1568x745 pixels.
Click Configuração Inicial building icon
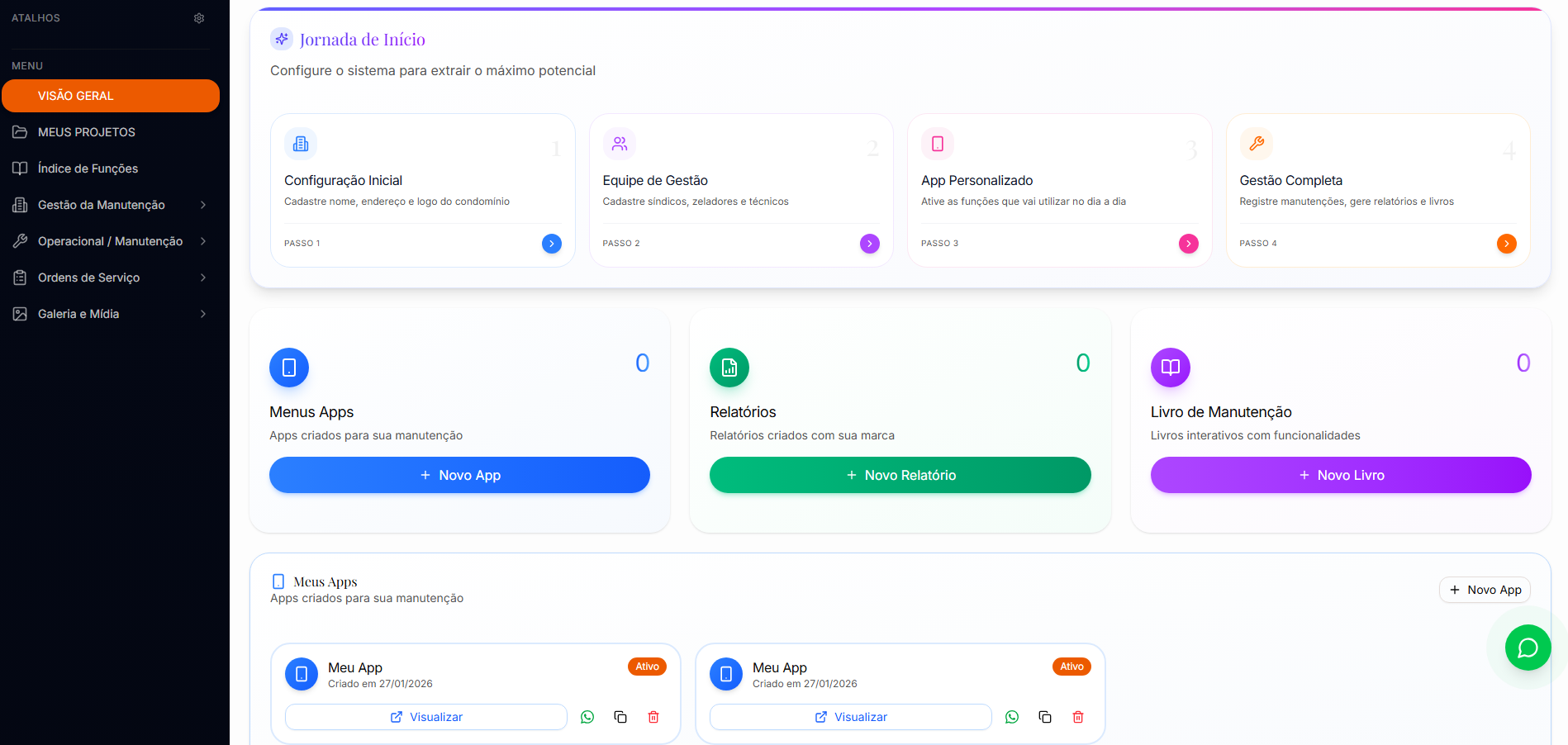pos(301,144)
